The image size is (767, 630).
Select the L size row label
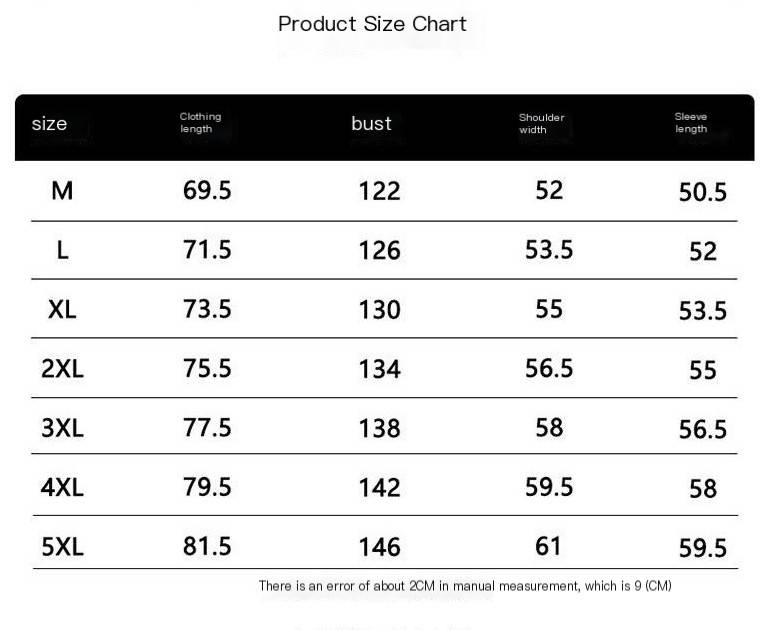pyautogui.click(x=62, y=250)
